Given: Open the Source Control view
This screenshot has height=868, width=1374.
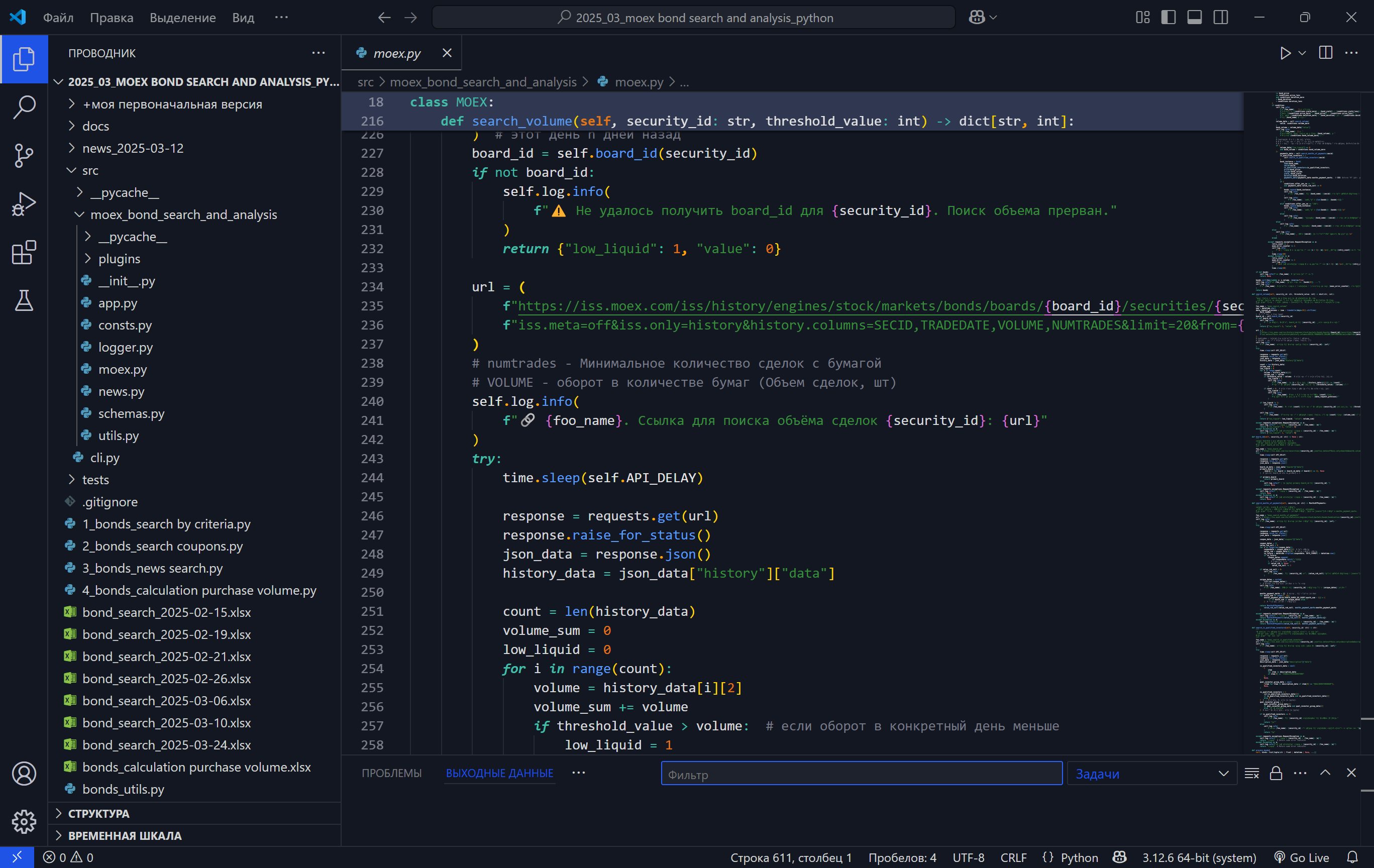Looking at the screenshot, I should (24, 155).
